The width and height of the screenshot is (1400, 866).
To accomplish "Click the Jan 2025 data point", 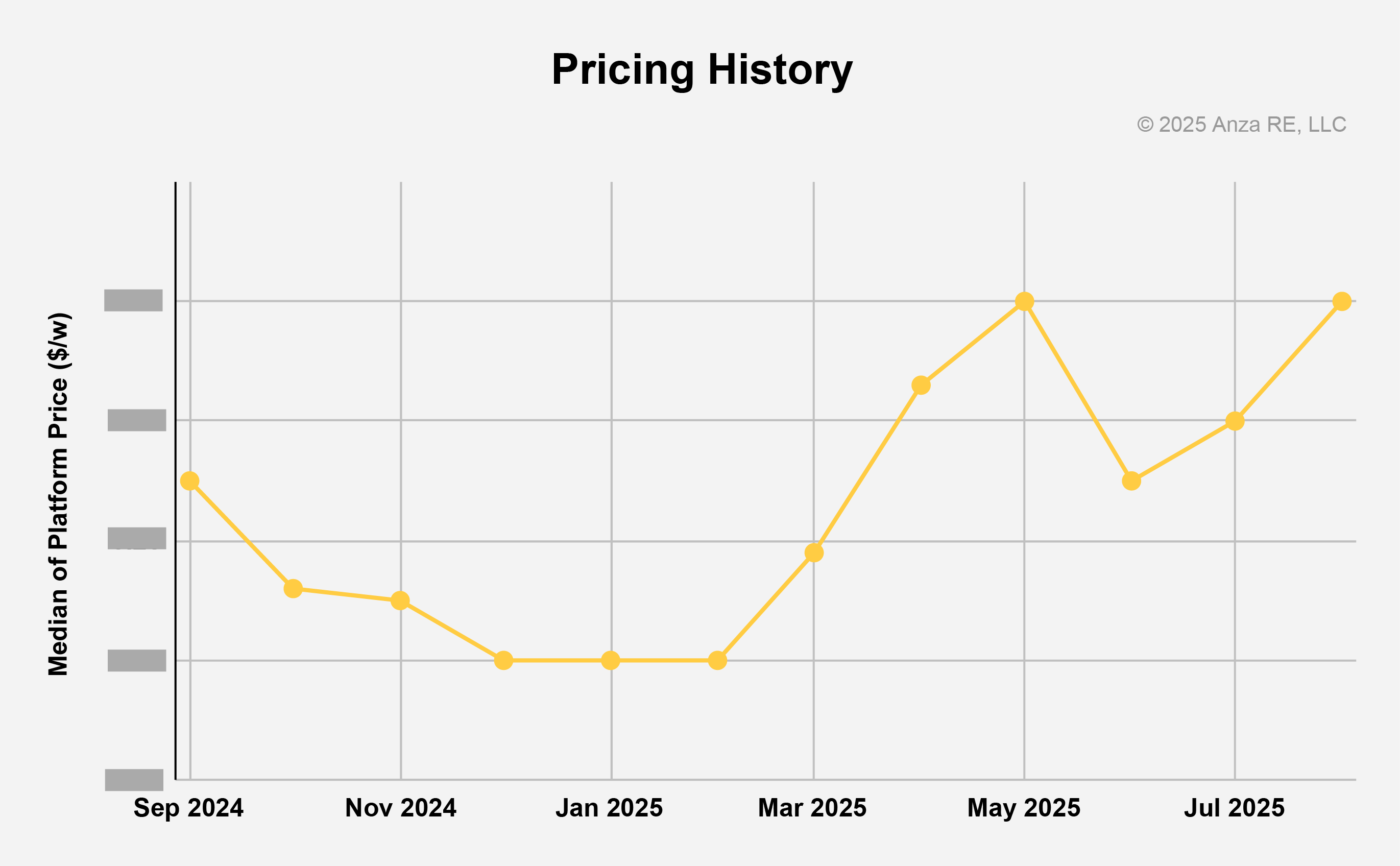I will pos(611,660).
